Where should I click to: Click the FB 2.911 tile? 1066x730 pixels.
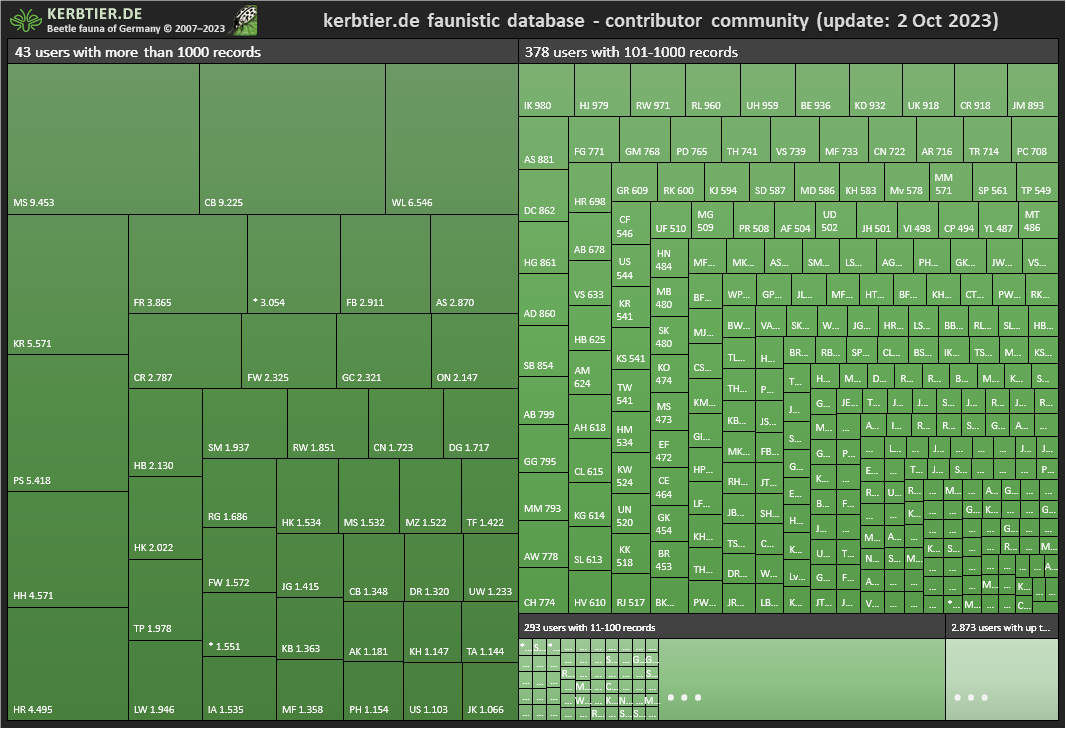(385, 264)
